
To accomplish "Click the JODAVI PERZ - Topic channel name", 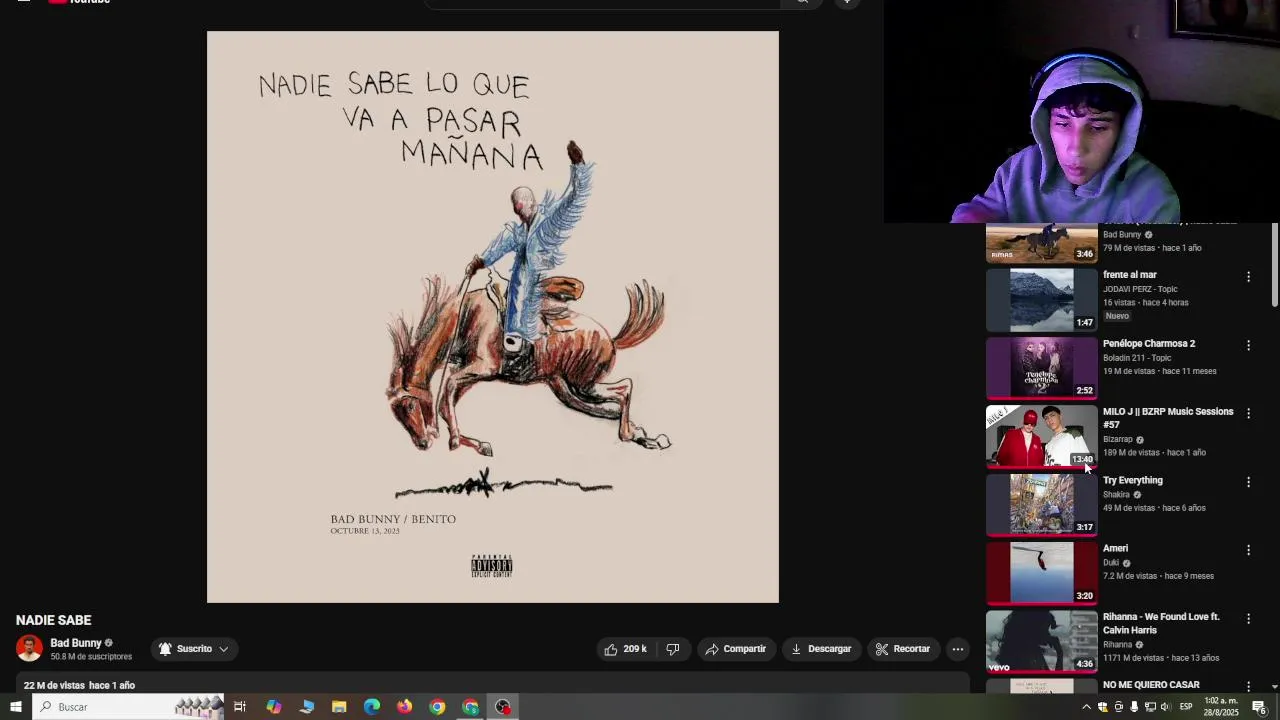I will pyautogui.click(x=1140, y=289).
